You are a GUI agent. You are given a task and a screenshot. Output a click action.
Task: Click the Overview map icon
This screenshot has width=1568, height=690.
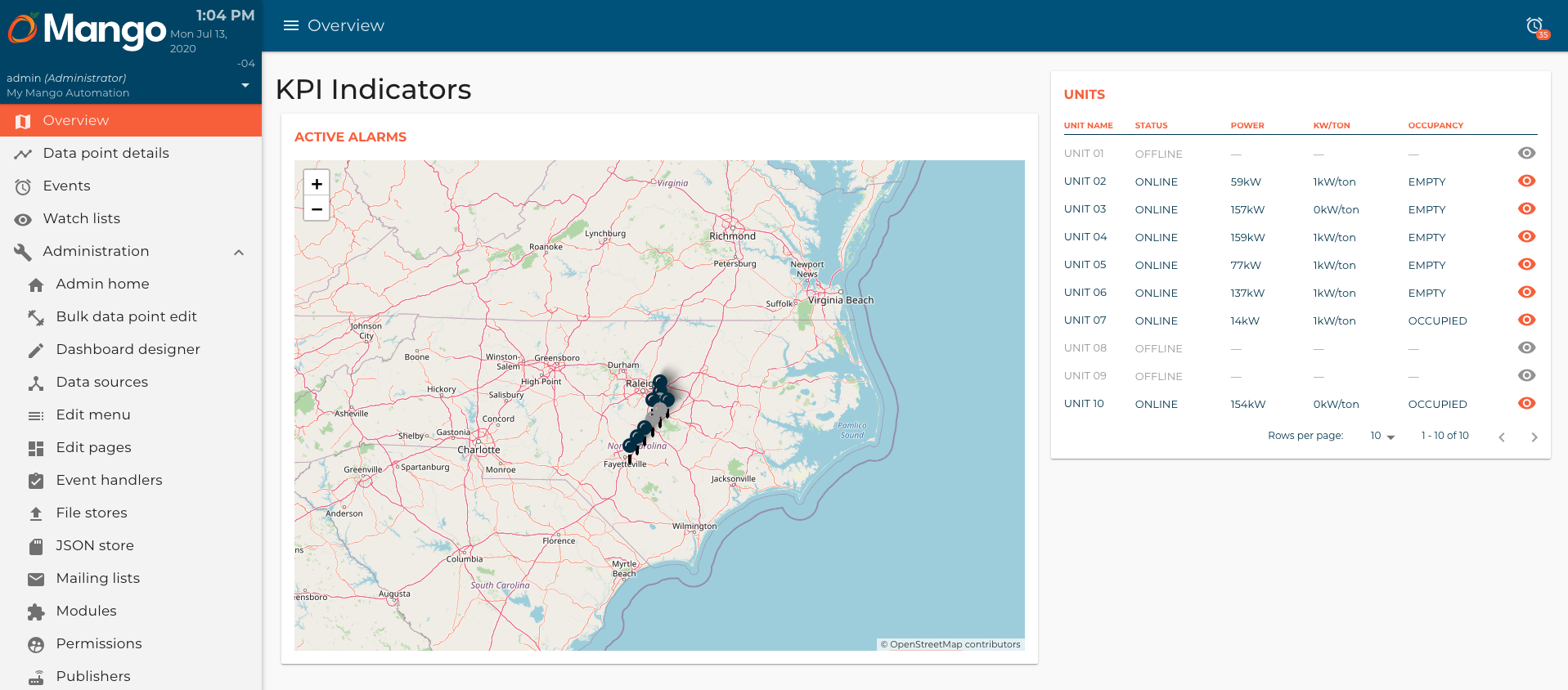point(23,121)
